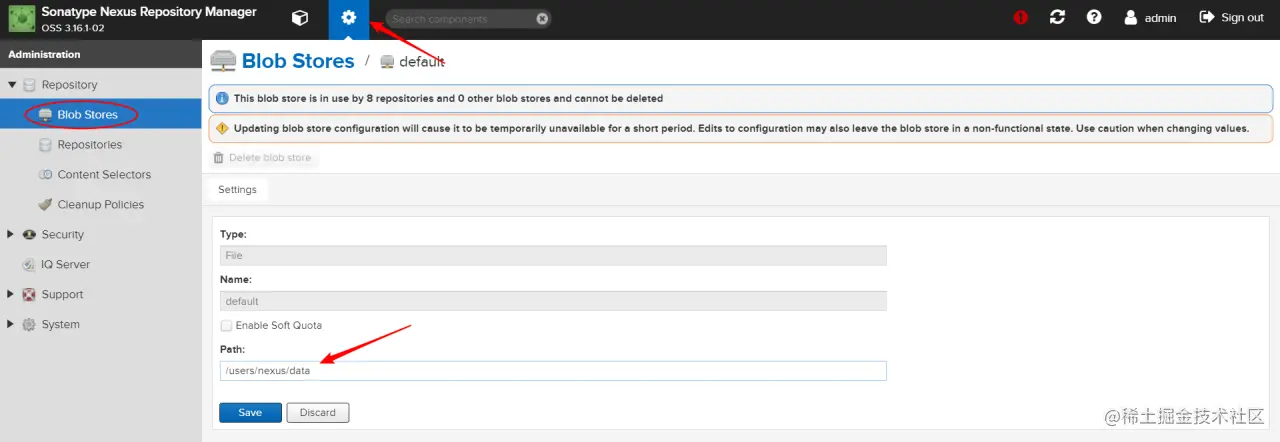Open the help question mark icon
Screen dimensions: 1280x442
(x=1094, y=18)
